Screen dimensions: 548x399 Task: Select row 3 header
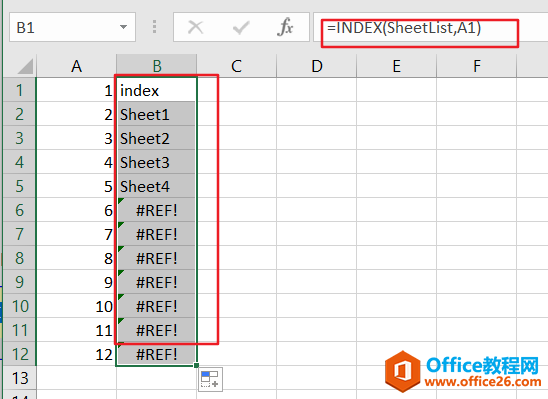pos(19,138)
